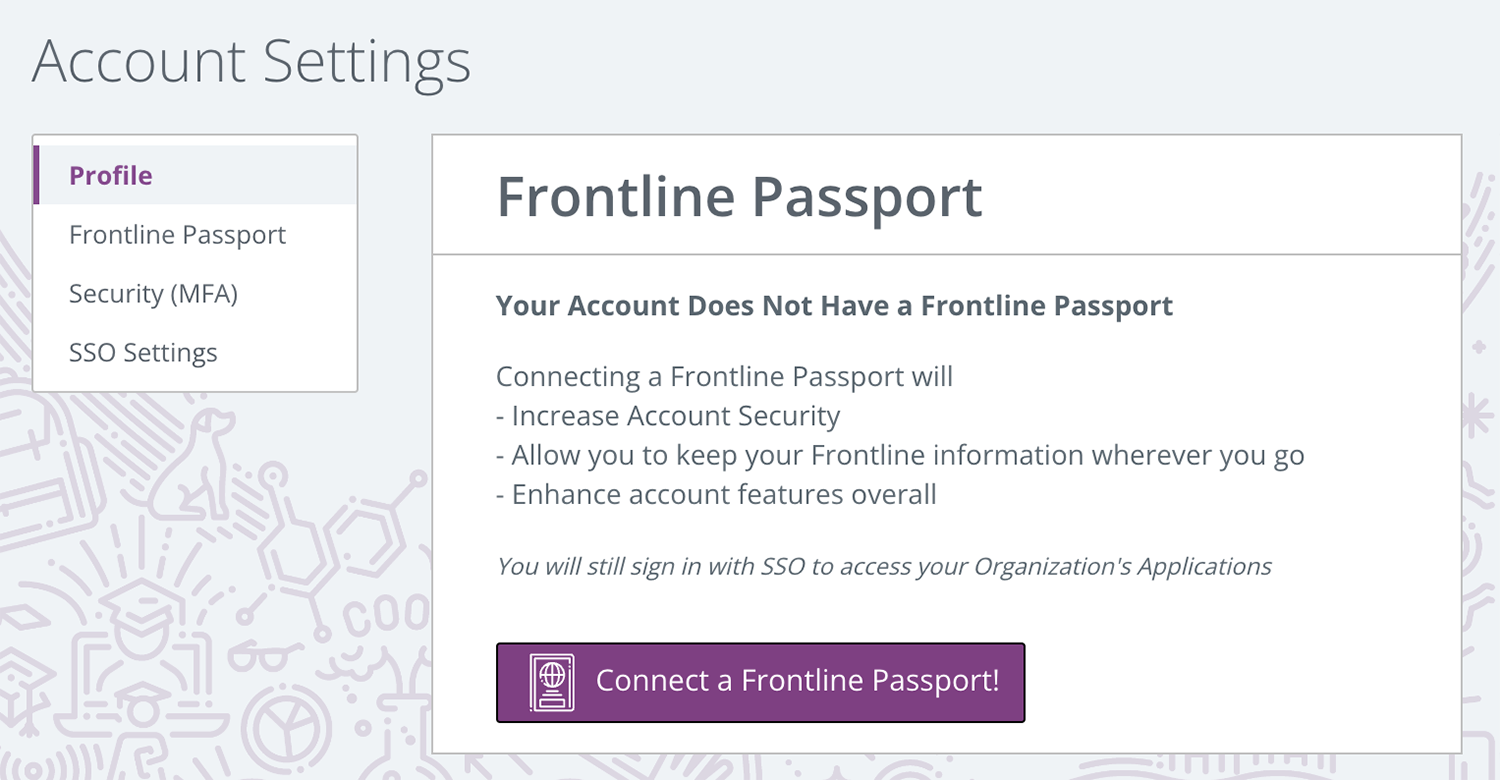The image size is (1500, 780).
Task: Click the purple active bar beside Profile
Action: 36,175
